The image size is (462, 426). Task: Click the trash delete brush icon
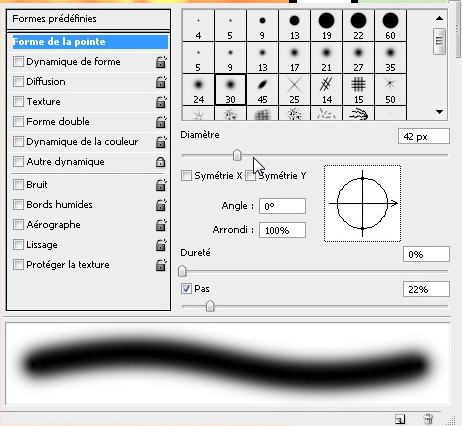pos(428,419)
